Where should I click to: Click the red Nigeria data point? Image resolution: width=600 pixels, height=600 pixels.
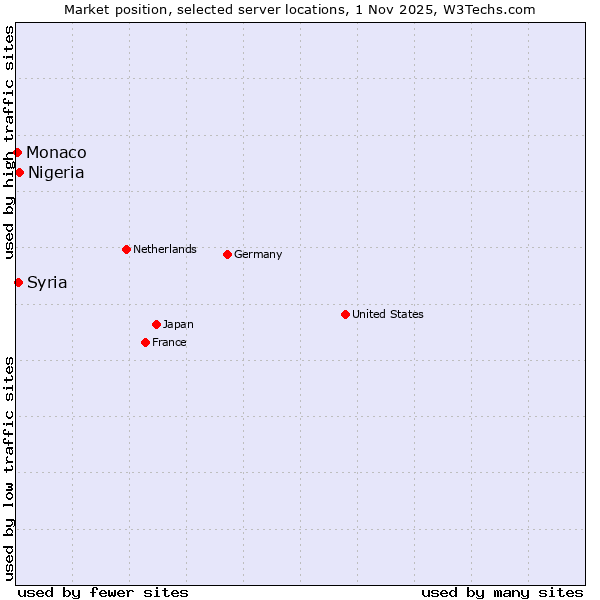tap(19, 172)
